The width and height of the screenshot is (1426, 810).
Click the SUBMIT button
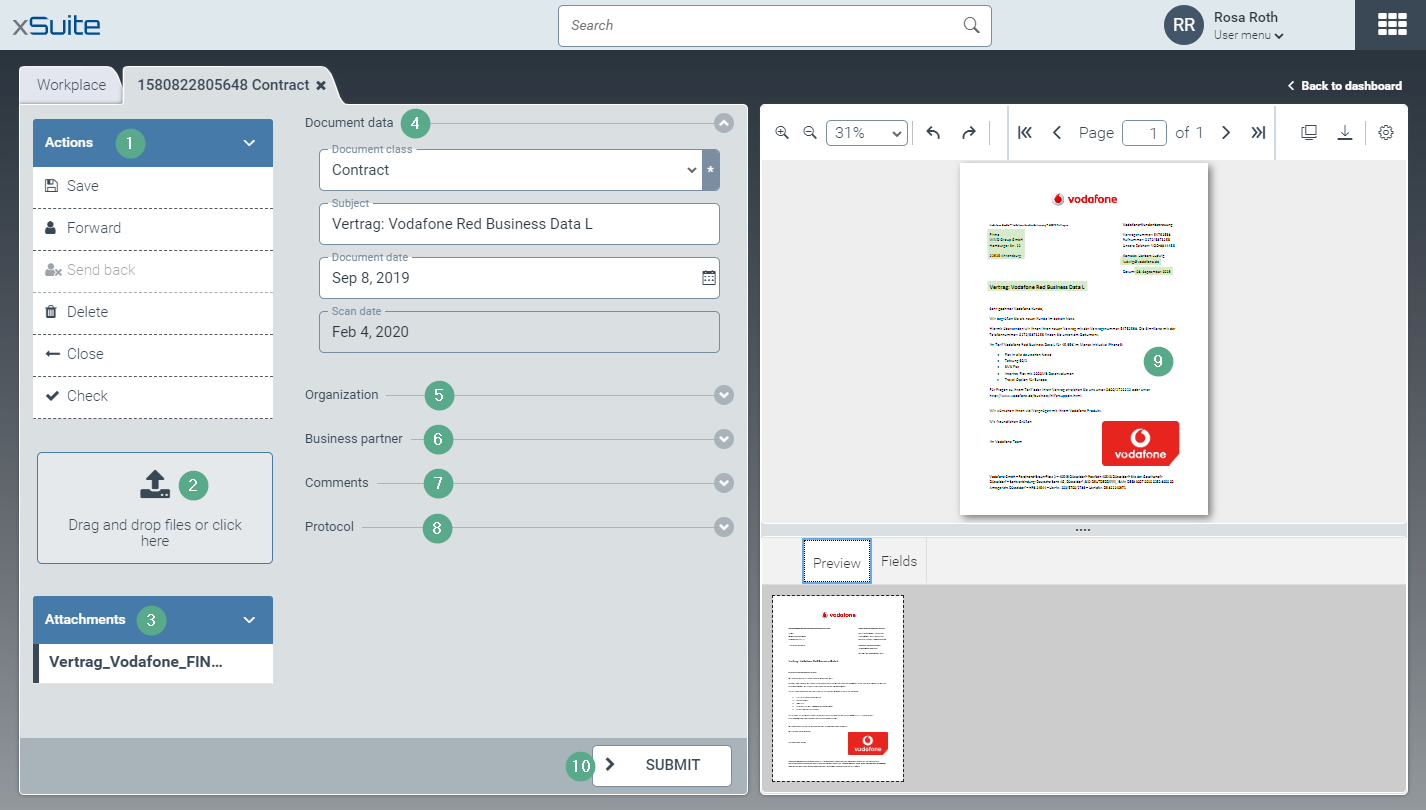662,765
